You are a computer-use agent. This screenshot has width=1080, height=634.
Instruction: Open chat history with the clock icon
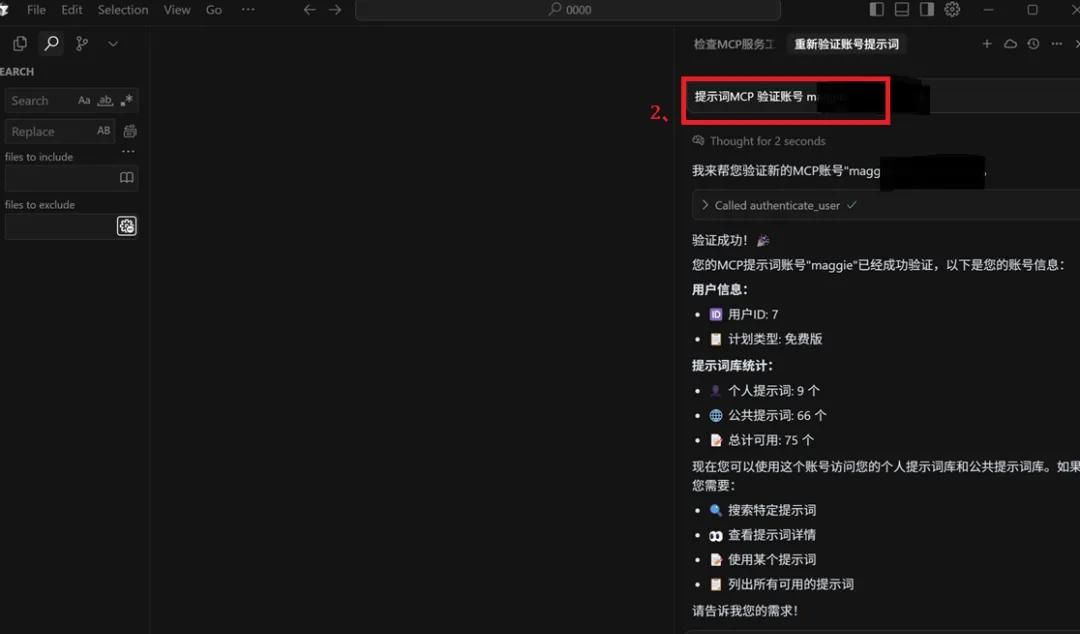1033,43
